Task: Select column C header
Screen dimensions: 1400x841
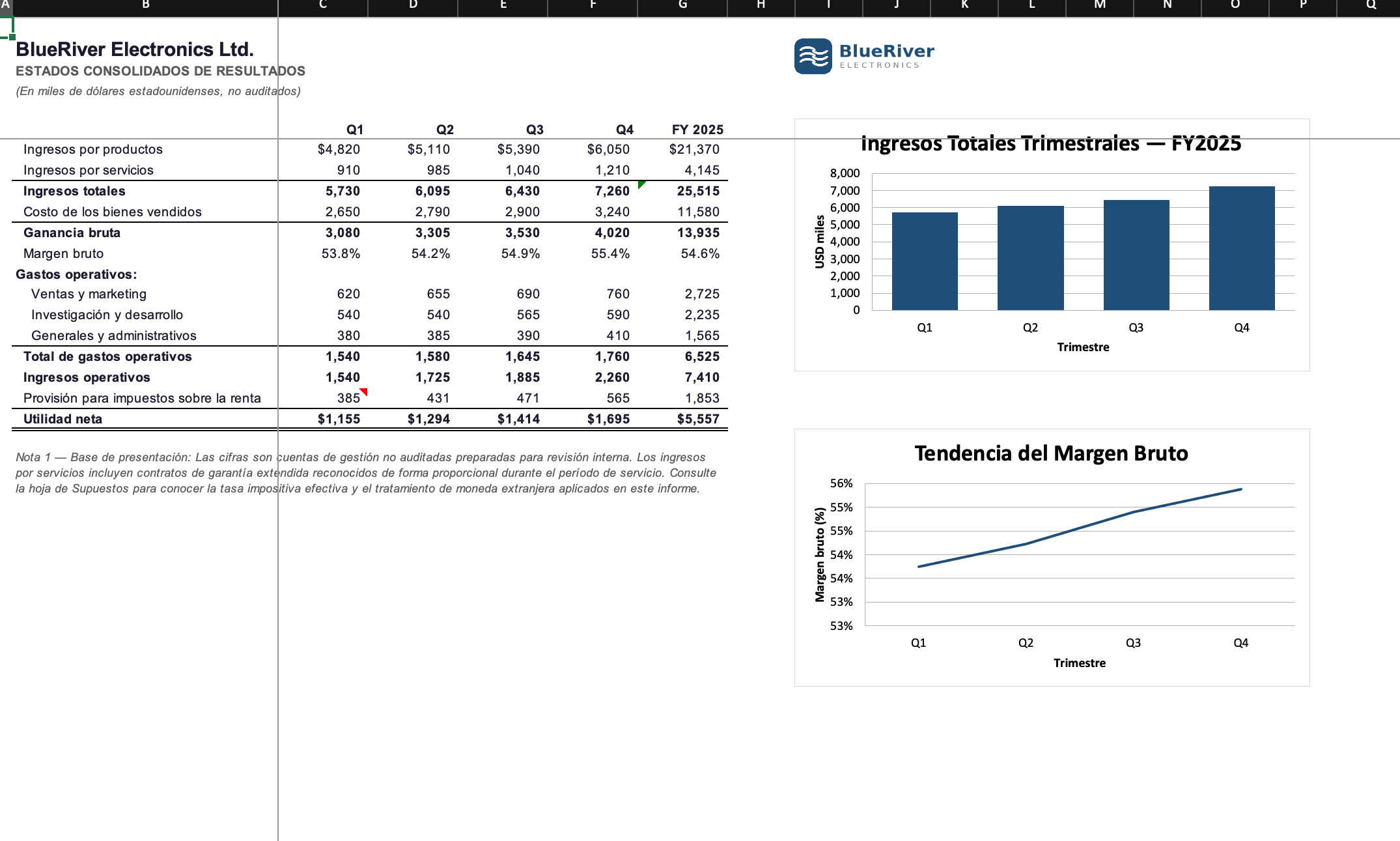Action: tap(323, 6)
